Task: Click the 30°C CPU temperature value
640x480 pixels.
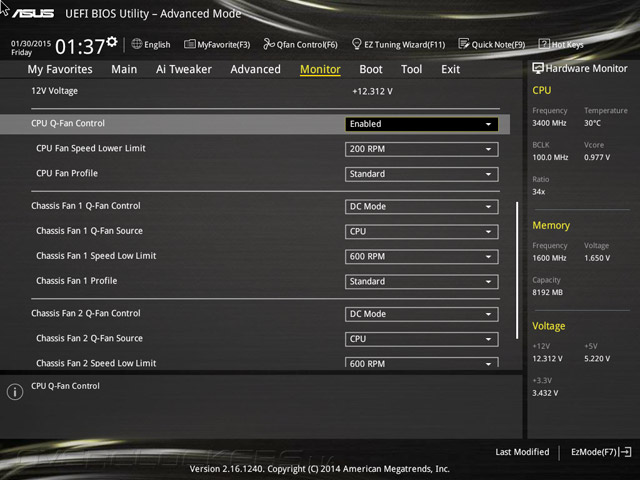Action: 592,123
